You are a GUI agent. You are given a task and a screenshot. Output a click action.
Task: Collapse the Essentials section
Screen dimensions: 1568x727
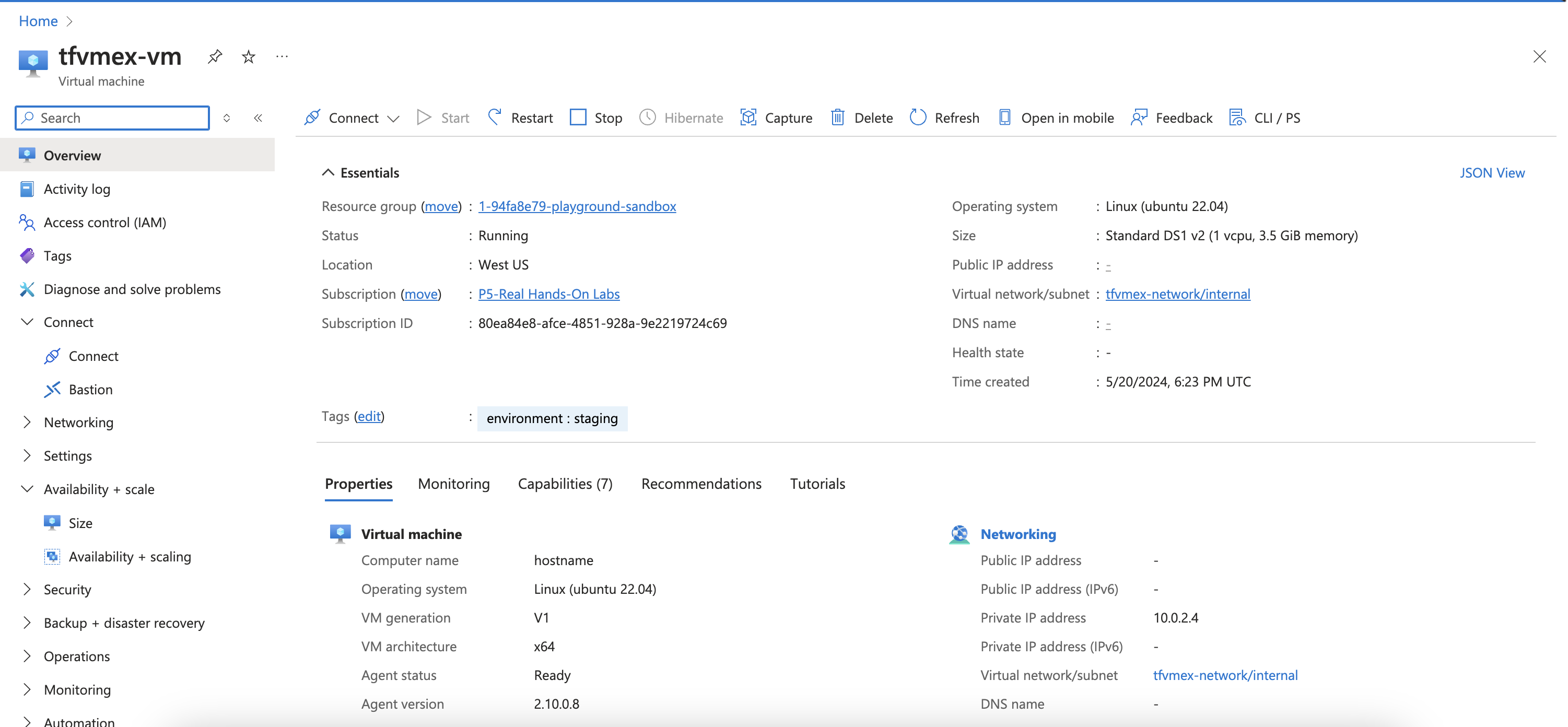click(x=328, y=173)
